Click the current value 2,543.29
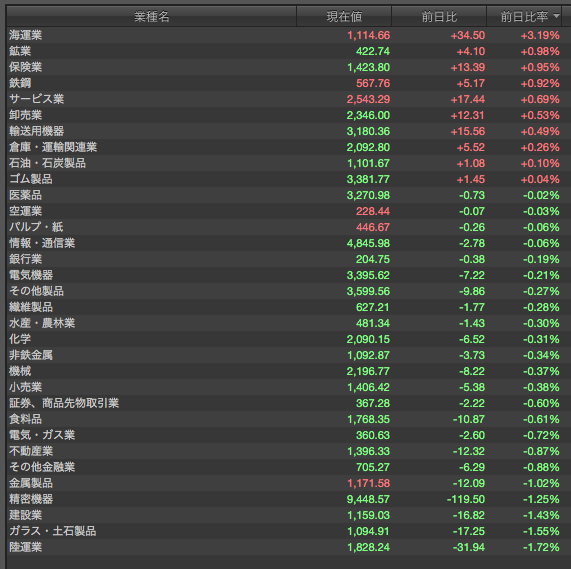 [369, 99]
